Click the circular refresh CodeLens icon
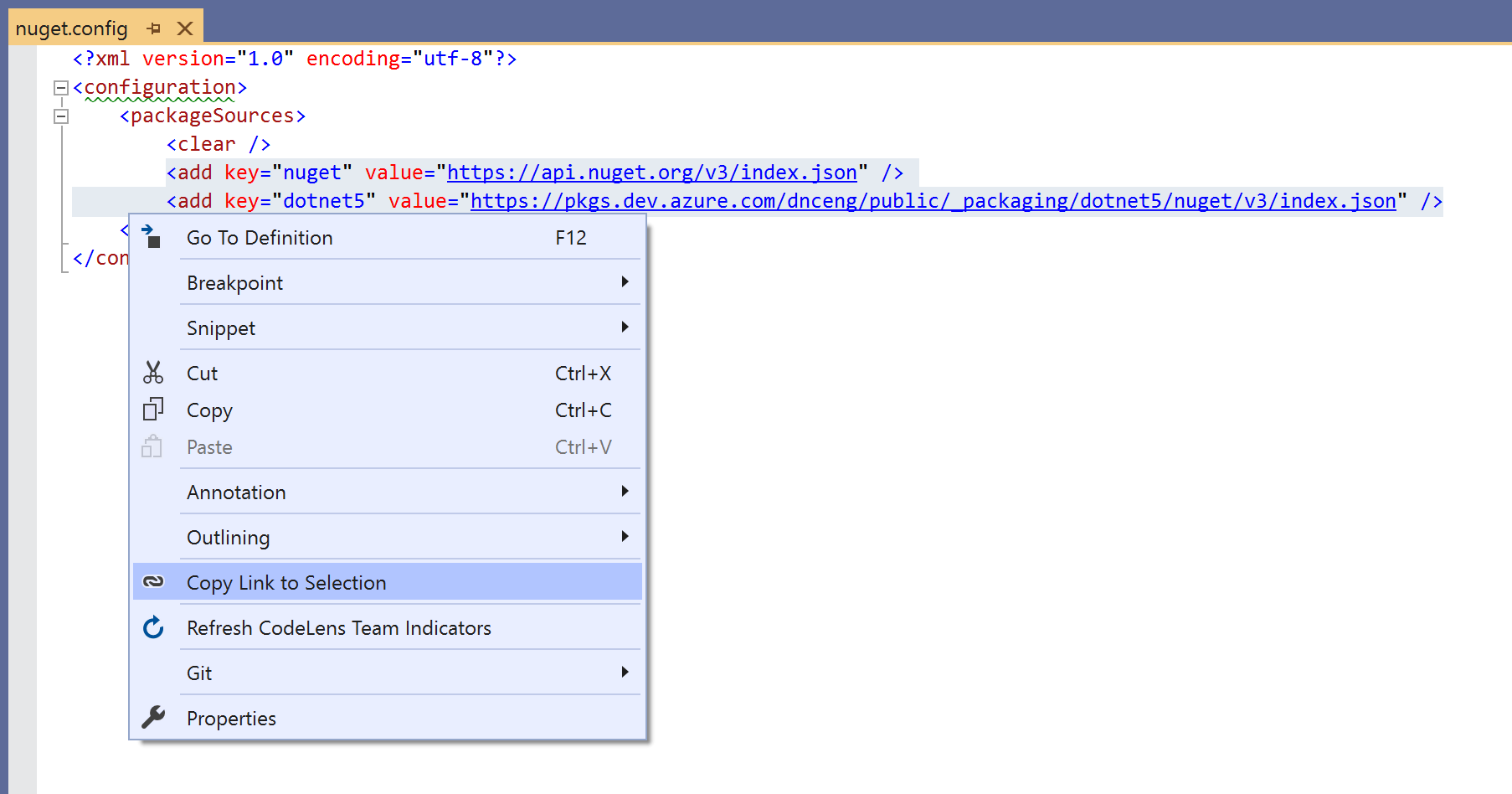Image resolution: width=1512 pixels, height=794 pixels. [x=153, y=627]
